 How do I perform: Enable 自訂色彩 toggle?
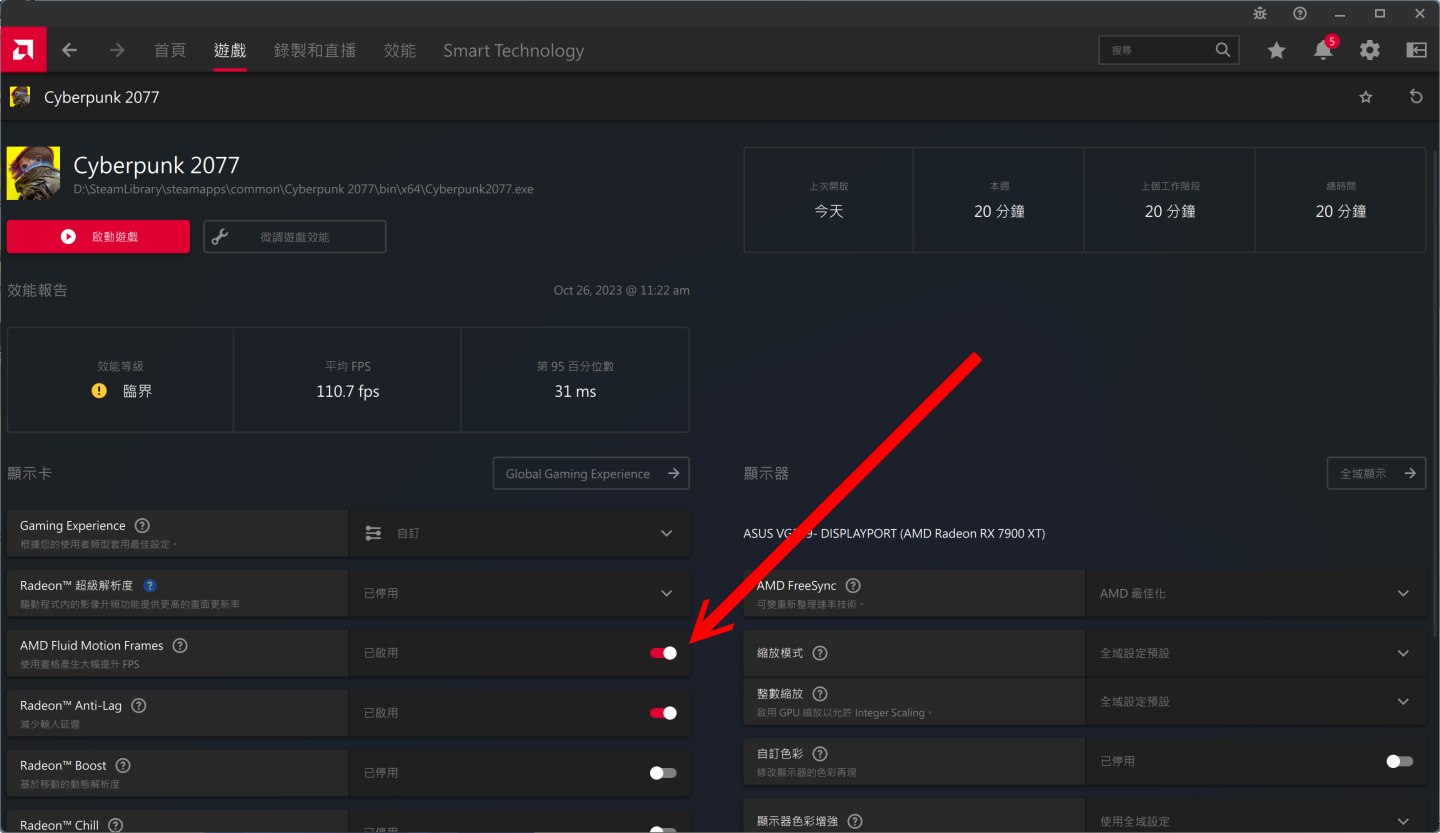pos(1400,761)
